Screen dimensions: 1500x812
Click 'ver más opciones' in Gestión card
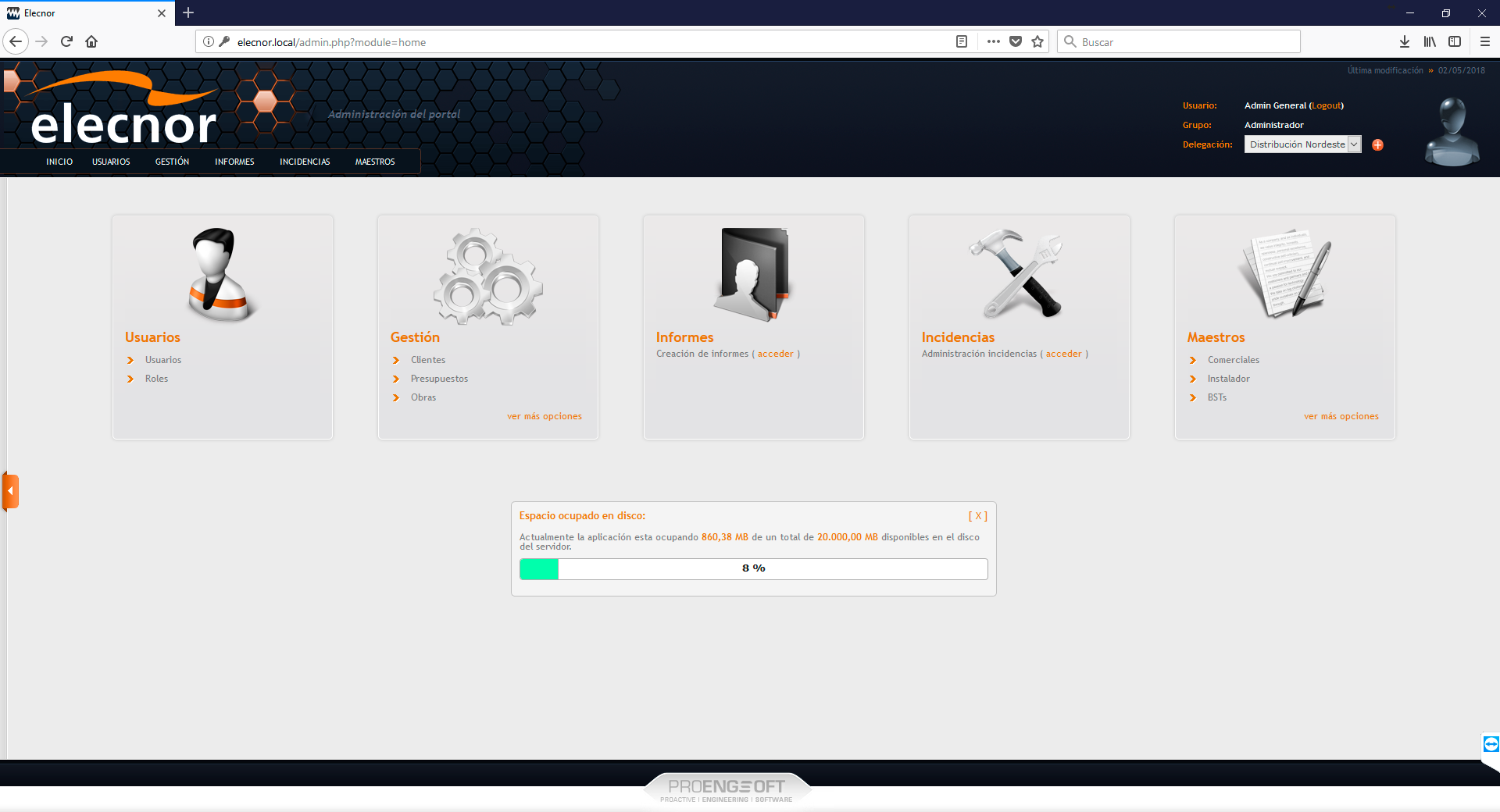point(545,416)
